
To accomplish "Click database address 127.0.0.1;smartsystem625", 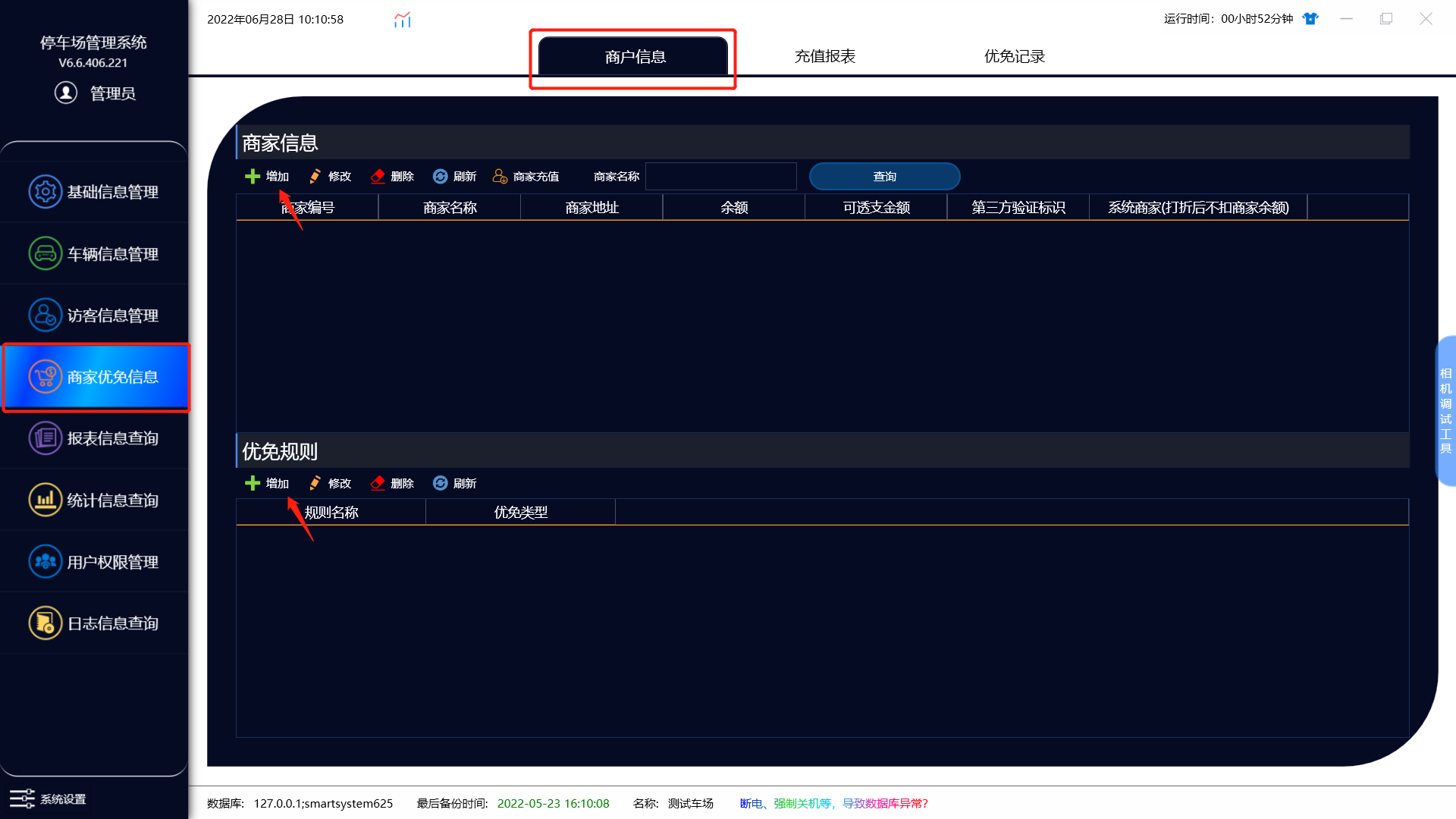I will 323,803.
